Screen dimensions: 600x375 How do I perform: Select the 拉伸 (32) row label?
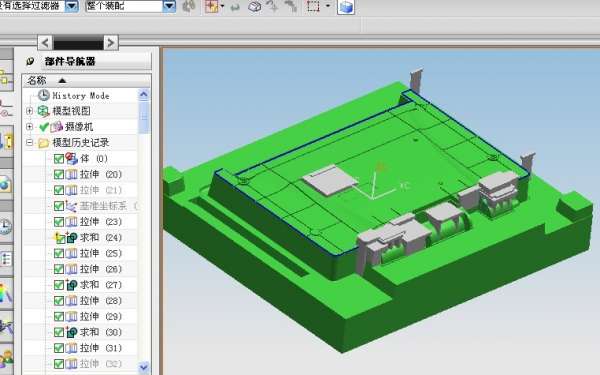tap(101, 364)
